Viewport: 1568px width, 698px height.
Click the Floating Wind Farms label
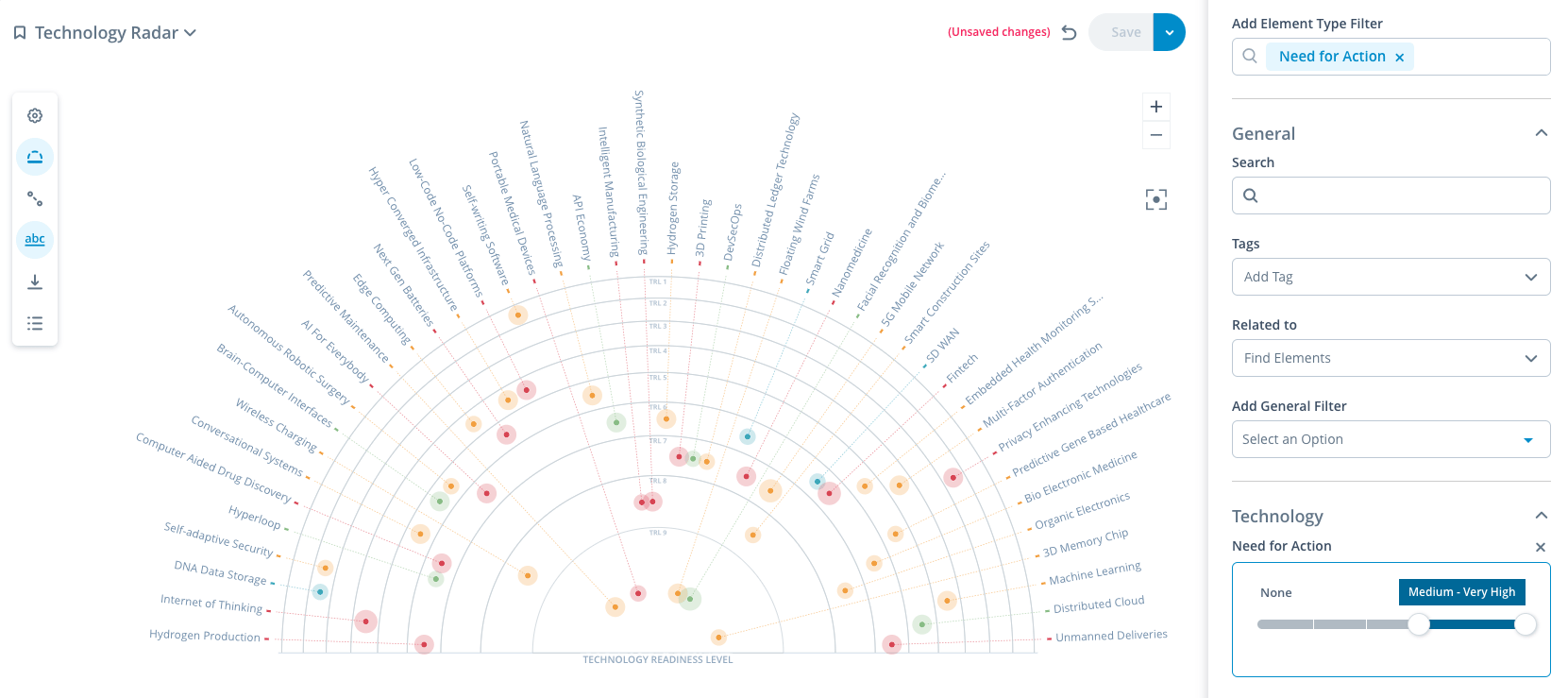799,225
